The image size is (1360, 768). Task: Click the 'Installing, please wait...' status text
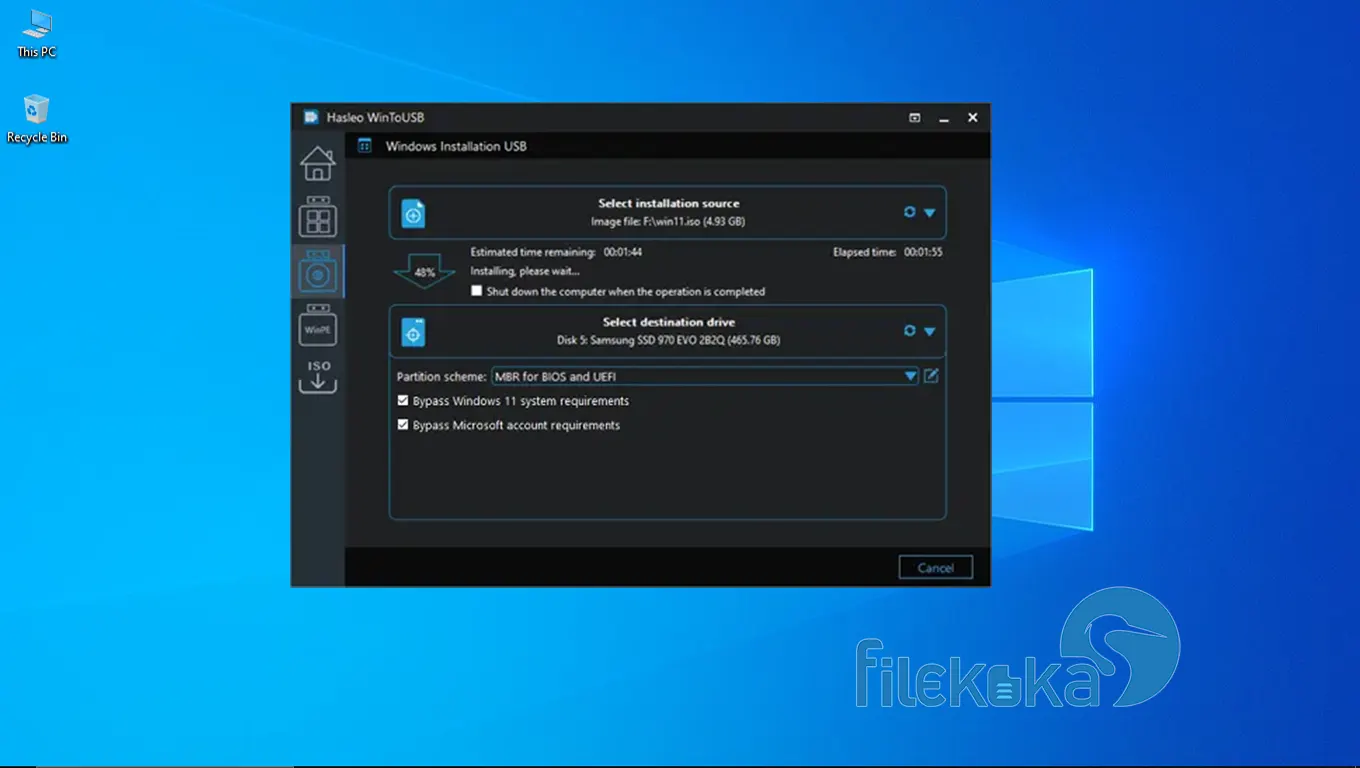point(525,271)
